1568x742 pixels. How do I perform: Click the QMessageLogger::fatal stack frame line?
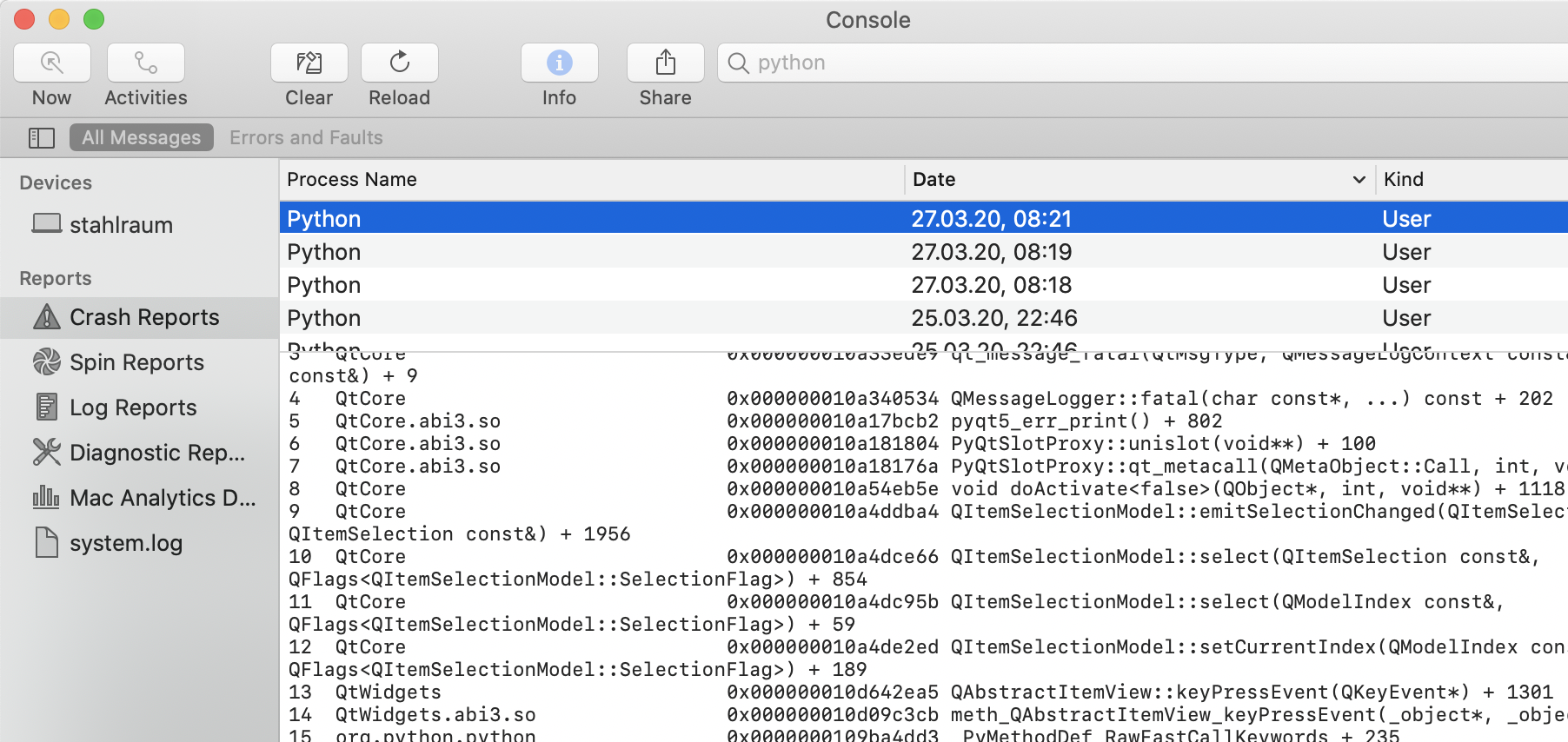point(923,398)
